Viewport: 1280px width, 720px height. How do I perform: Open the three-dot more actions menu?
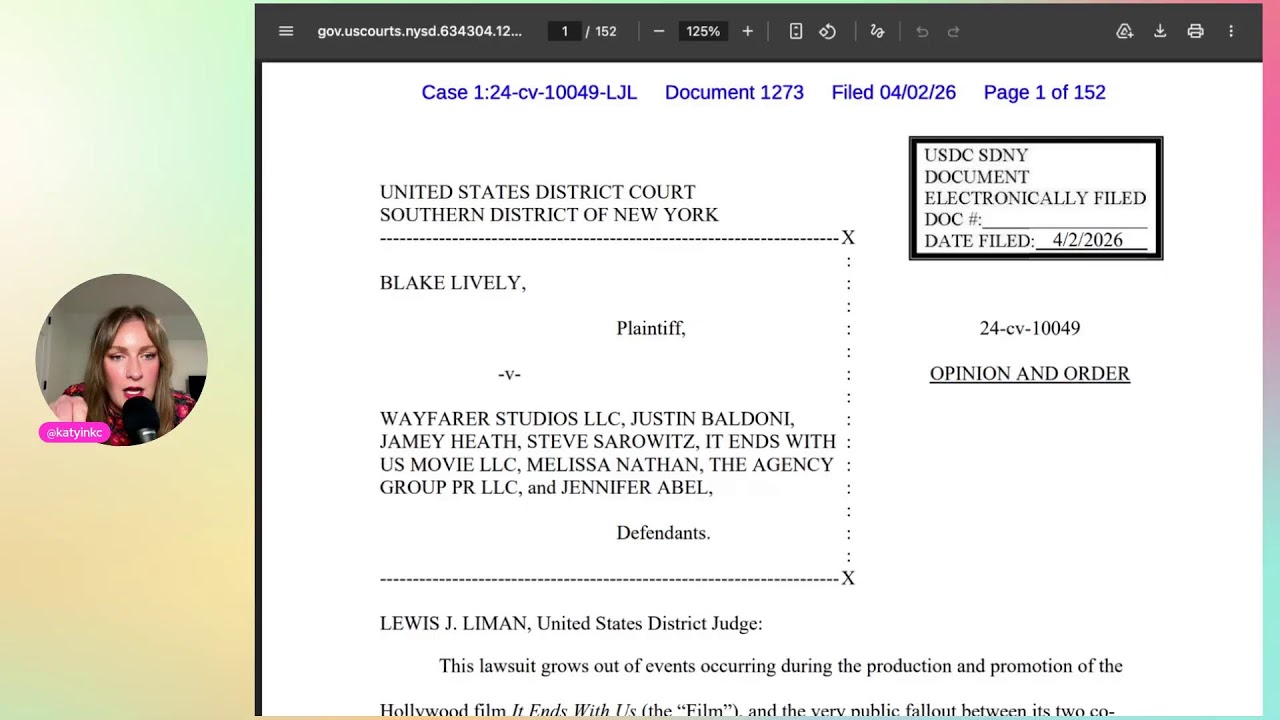click(x=1231, y=31)
